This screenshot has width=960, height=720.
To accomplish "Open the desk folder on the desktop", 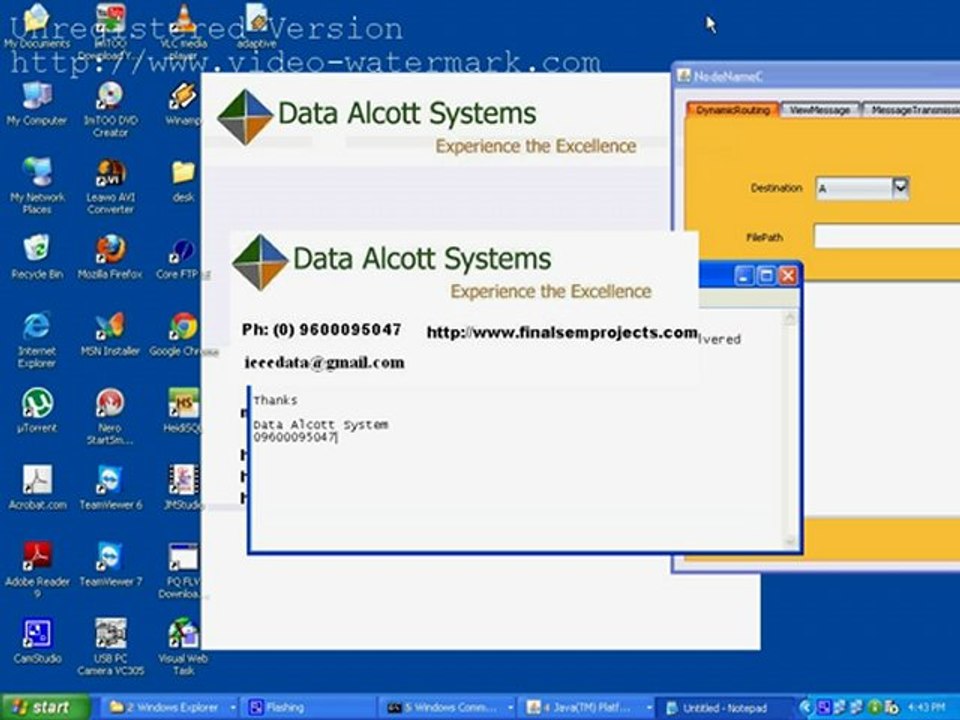I will [x=183, y=181].
